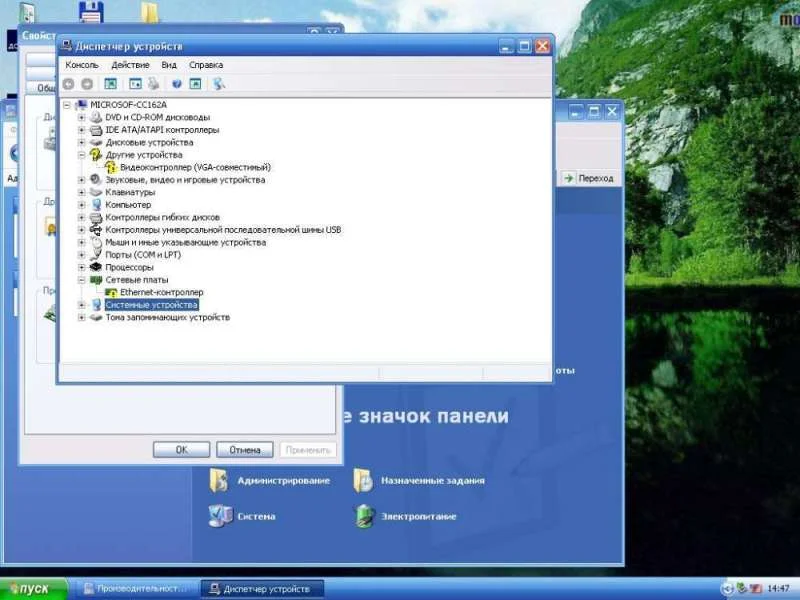Select the Клавиатуры keyboard icon
The width and height of the screenshot is (800, 600).
click(95, 192)
